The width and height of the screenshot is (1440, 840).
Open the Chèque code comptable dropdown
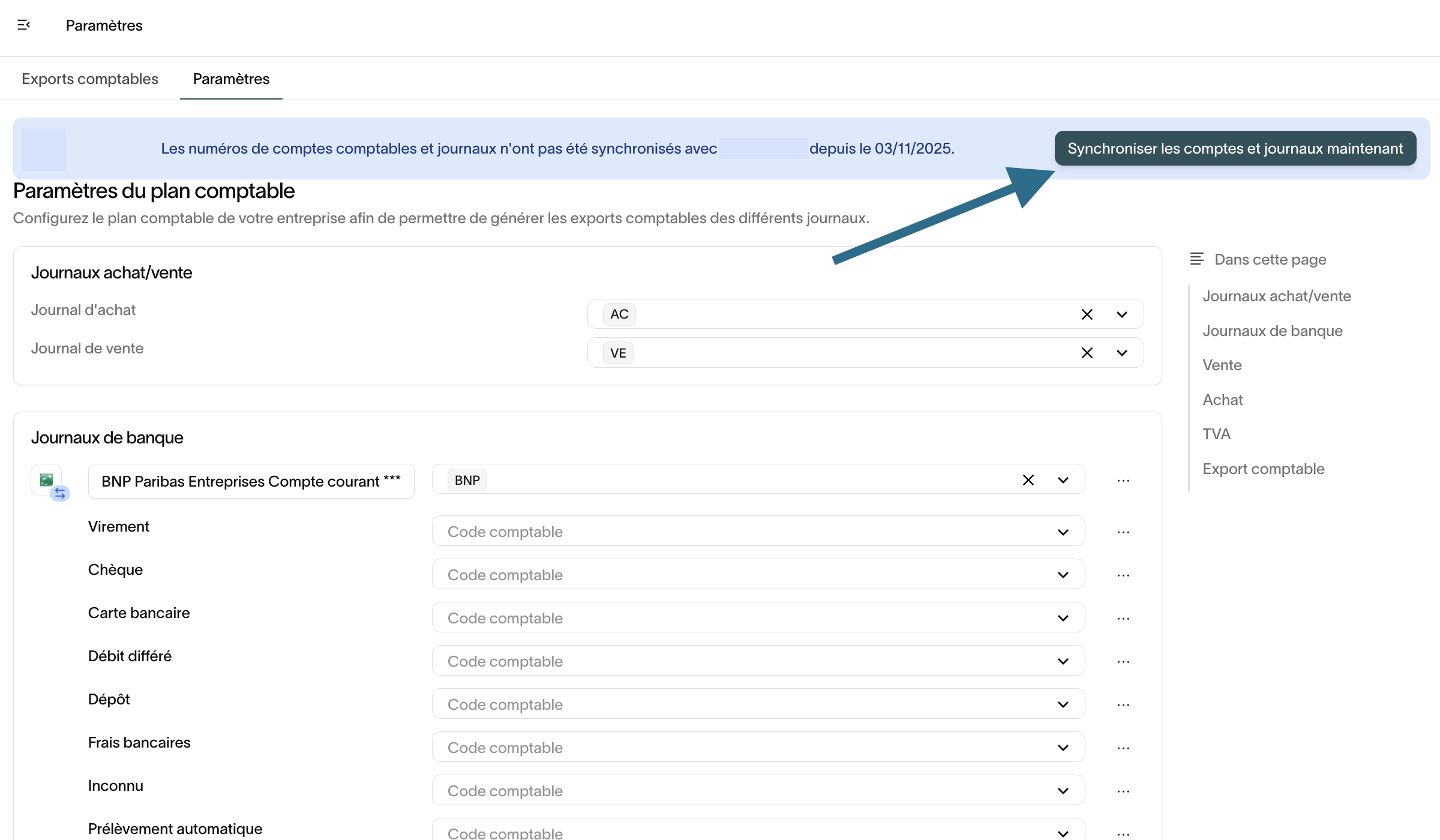click(x=1063, y=575)
